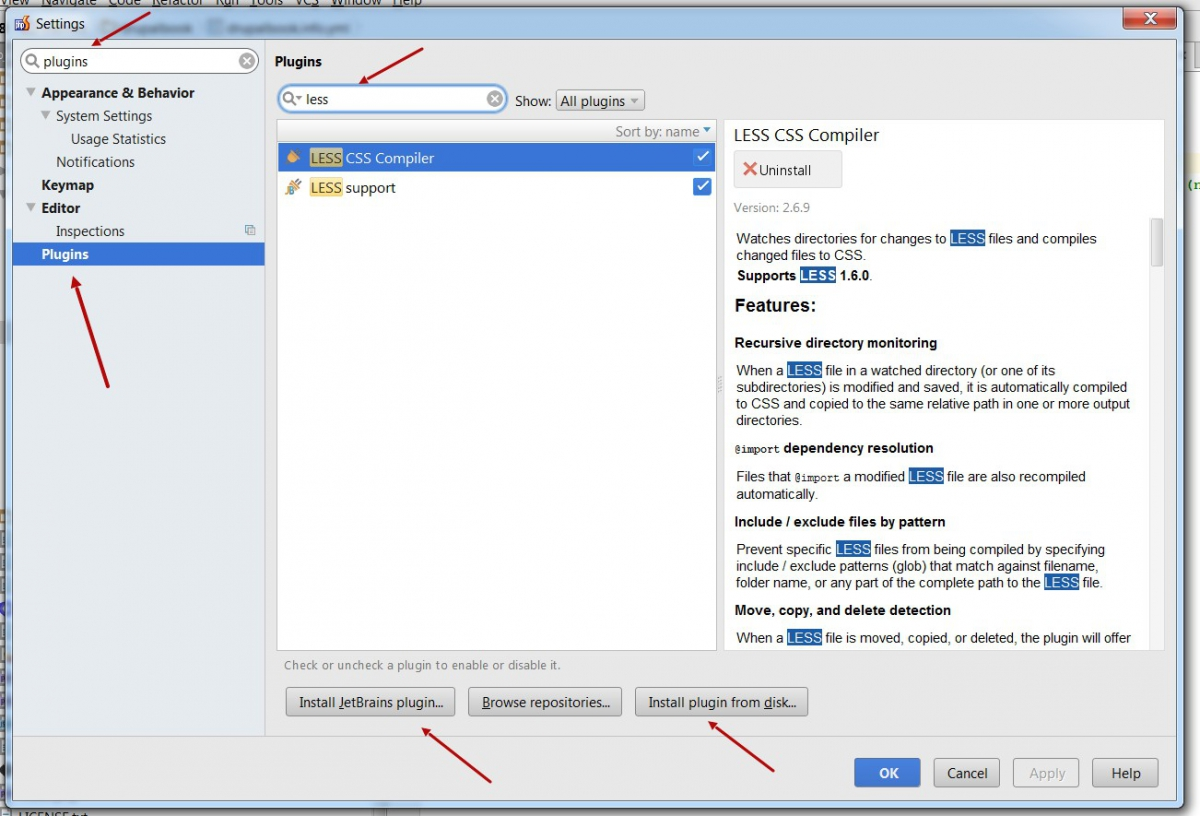Open the Tools menu in main window
The height and width of the screenshot is (816, 1200).
coord(266,3)
